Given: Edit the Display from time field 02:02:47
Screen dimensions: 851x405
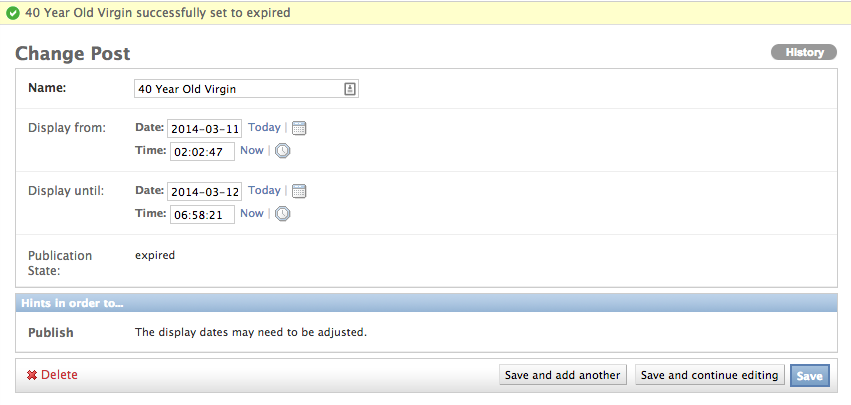Looking at the screenshot, I should (202, 151).
